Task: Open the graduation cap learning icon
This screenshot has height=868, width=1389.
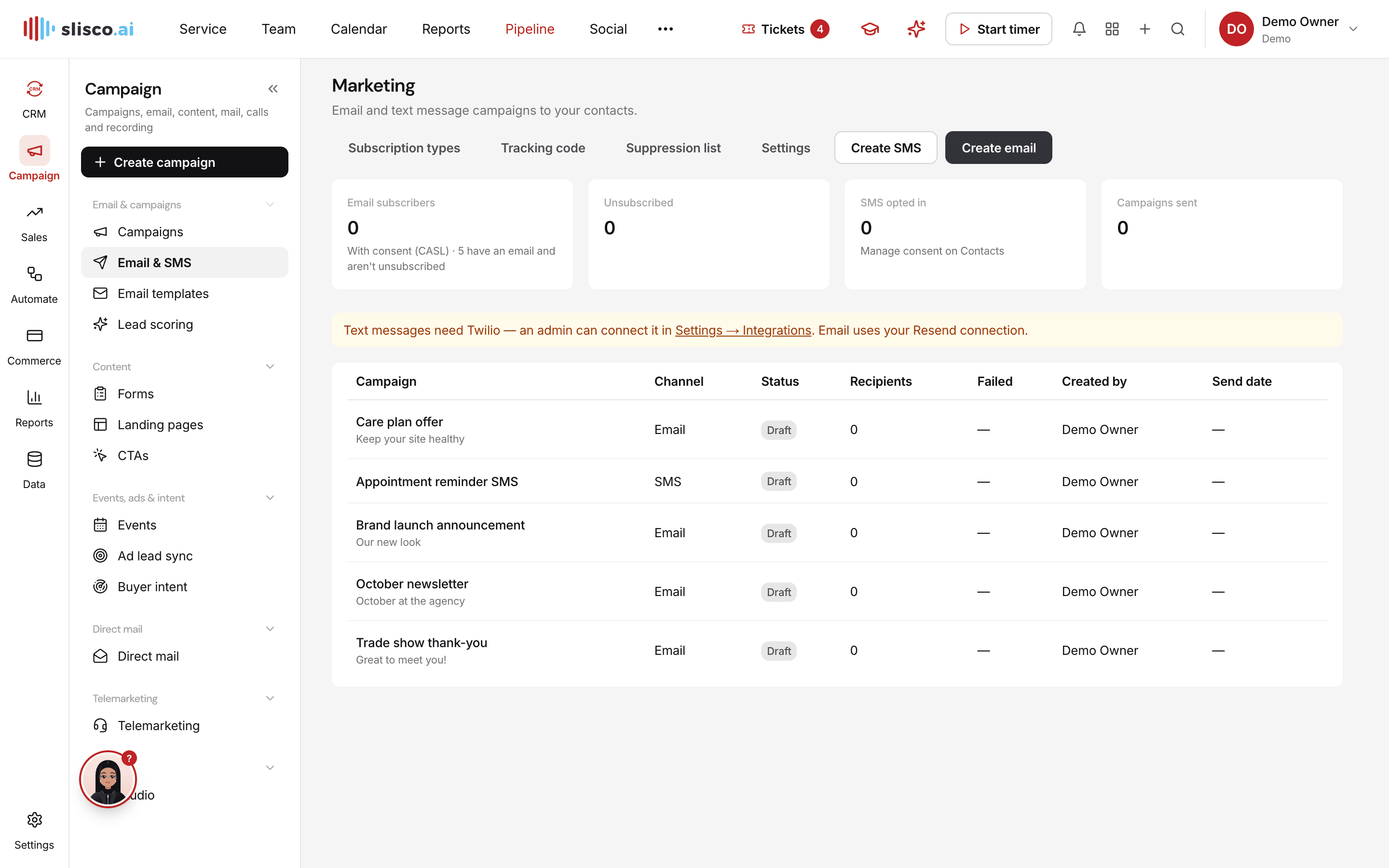Action: point(870,29)
